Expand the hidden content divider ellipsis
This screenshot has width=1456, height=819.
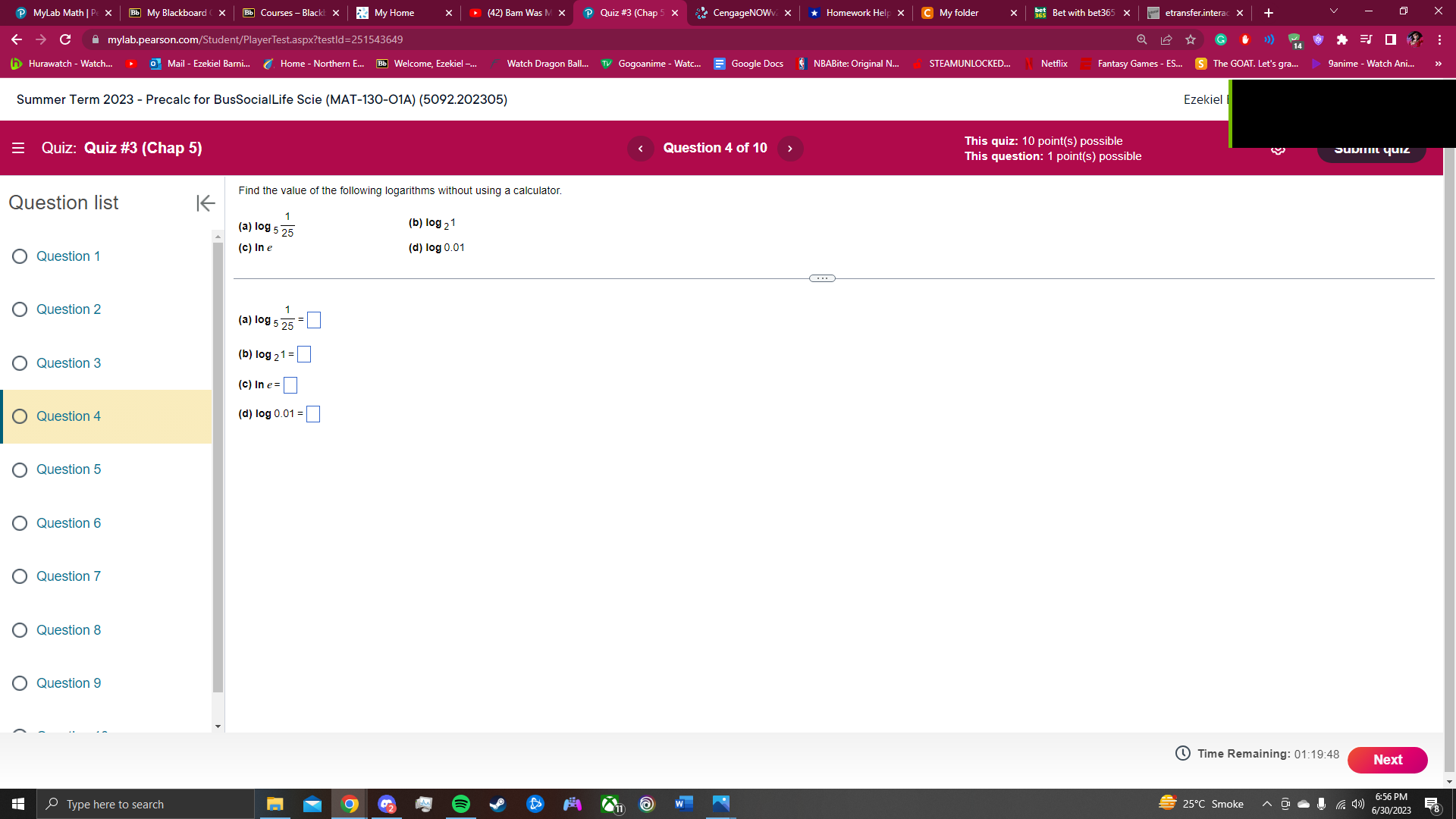point(822,278)
